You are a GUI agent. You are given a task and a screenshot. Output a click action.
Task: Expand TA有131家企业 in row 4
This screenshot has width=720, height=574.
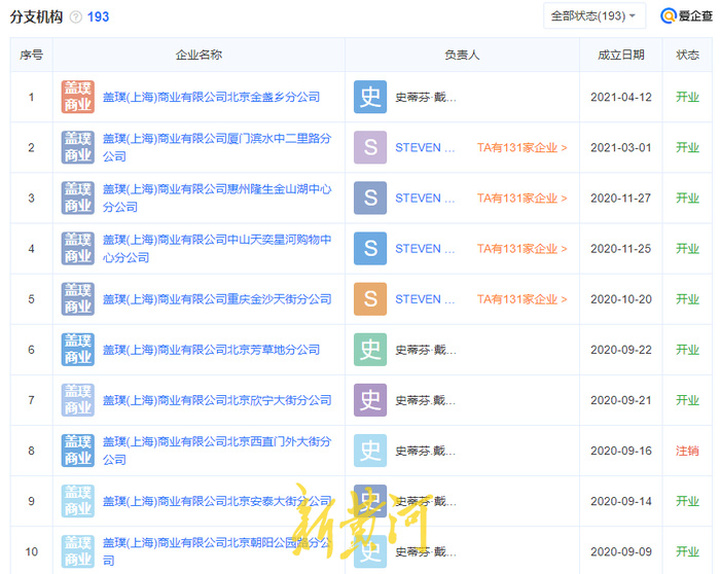[x=521, y=248]
